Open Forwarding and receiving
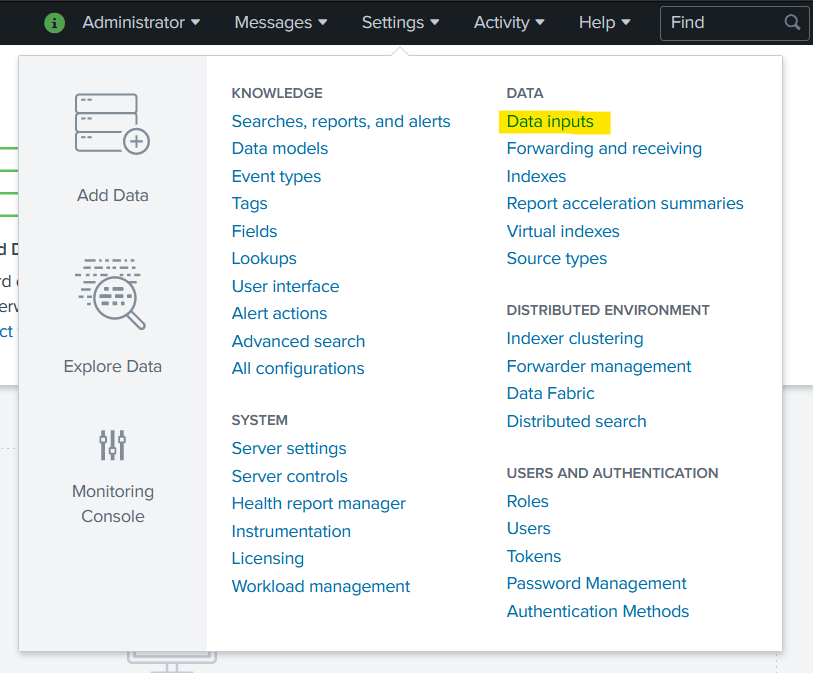This screenshot has height=673, width=813. pos(604,149)
